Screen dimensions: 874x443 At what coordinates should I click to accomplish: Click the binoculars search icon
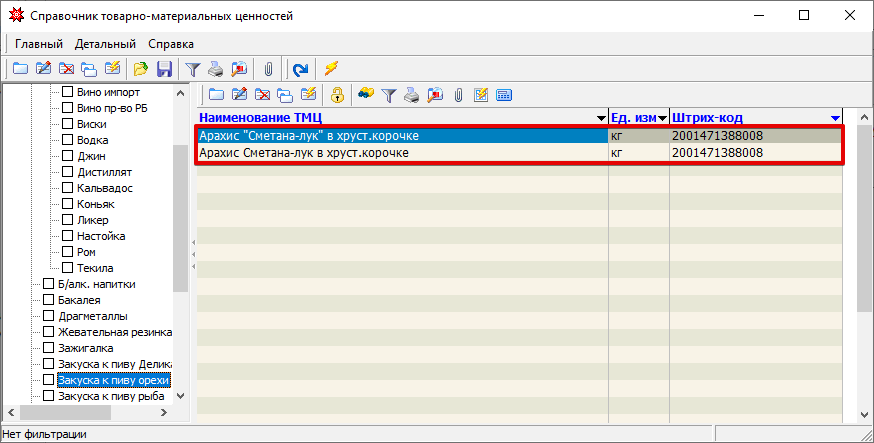point(366,95)
